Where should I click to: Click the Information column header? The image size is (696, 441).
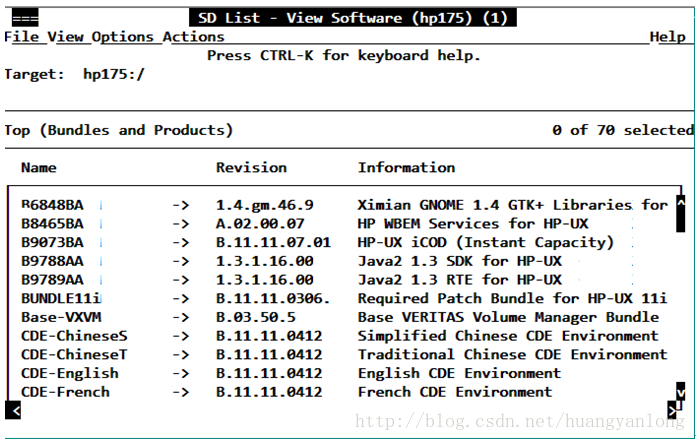(407, 168)
